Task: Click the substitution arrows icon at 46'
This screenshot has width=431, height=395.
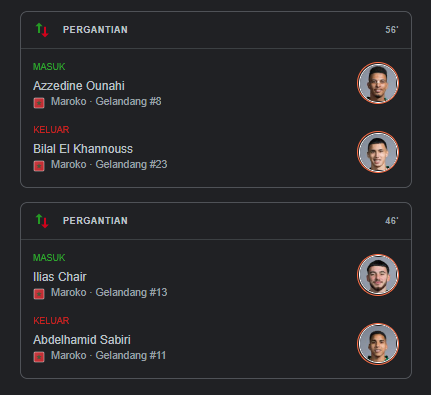Action: coord(42,221)
